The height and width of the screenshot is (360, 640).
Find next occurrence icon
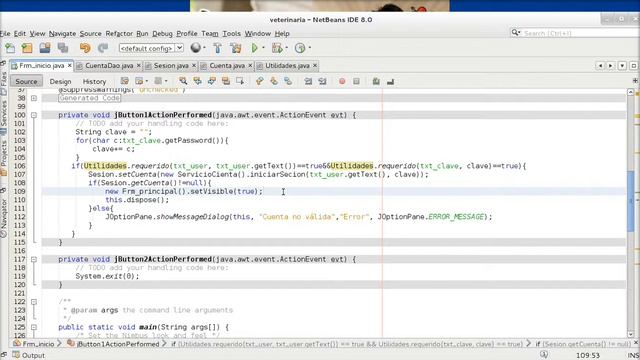tap(211, 81)
